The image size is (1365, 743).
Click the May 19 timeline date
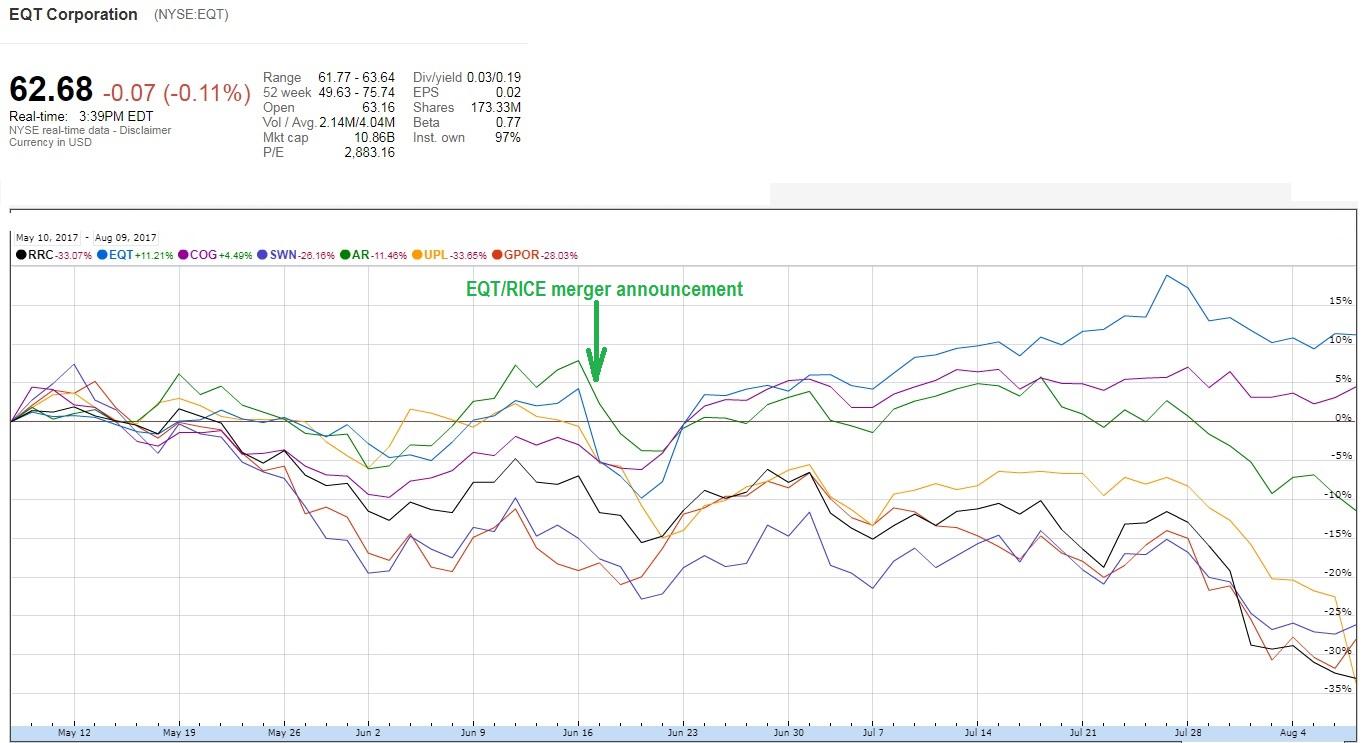point(179,733)
